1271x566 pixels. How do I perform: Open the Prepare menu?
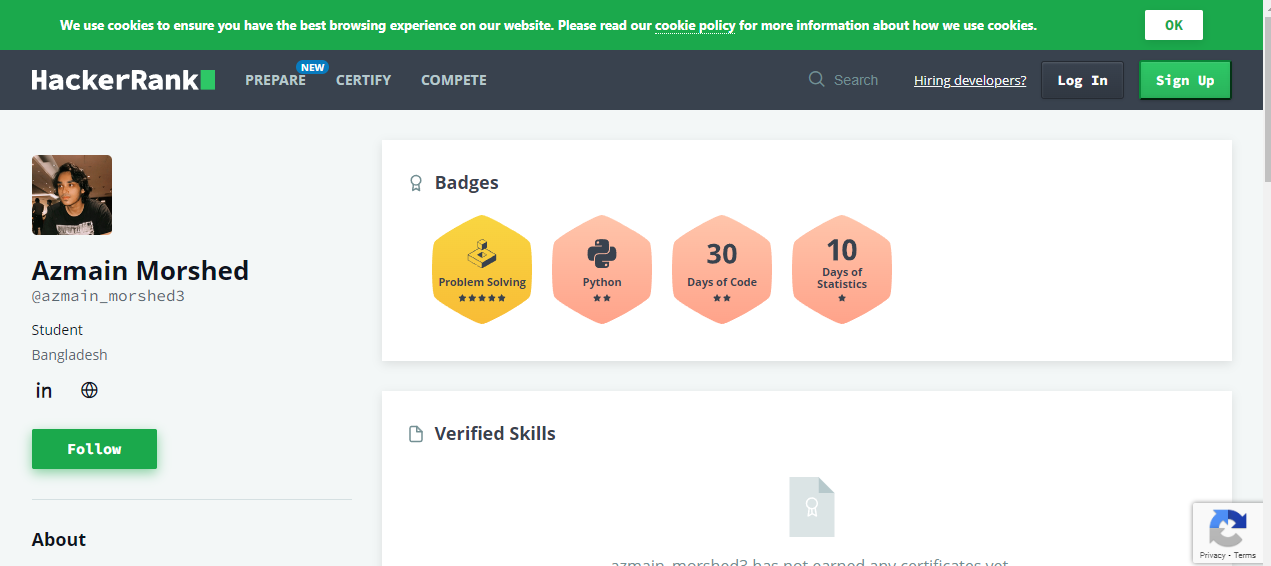[x=275, y=80]
